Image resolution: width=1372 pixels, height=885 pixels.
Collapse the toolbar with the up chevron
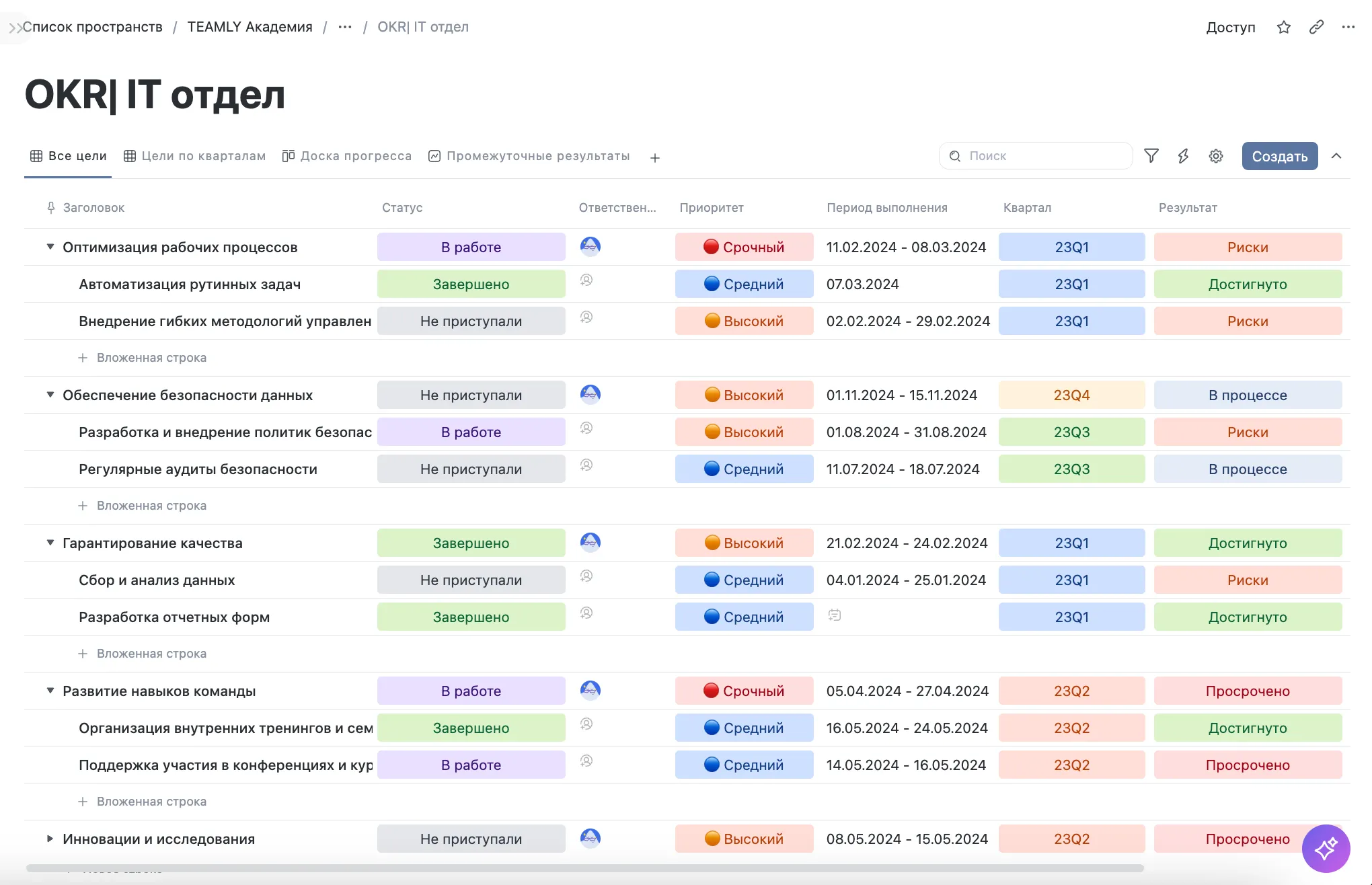point(1336,156)
